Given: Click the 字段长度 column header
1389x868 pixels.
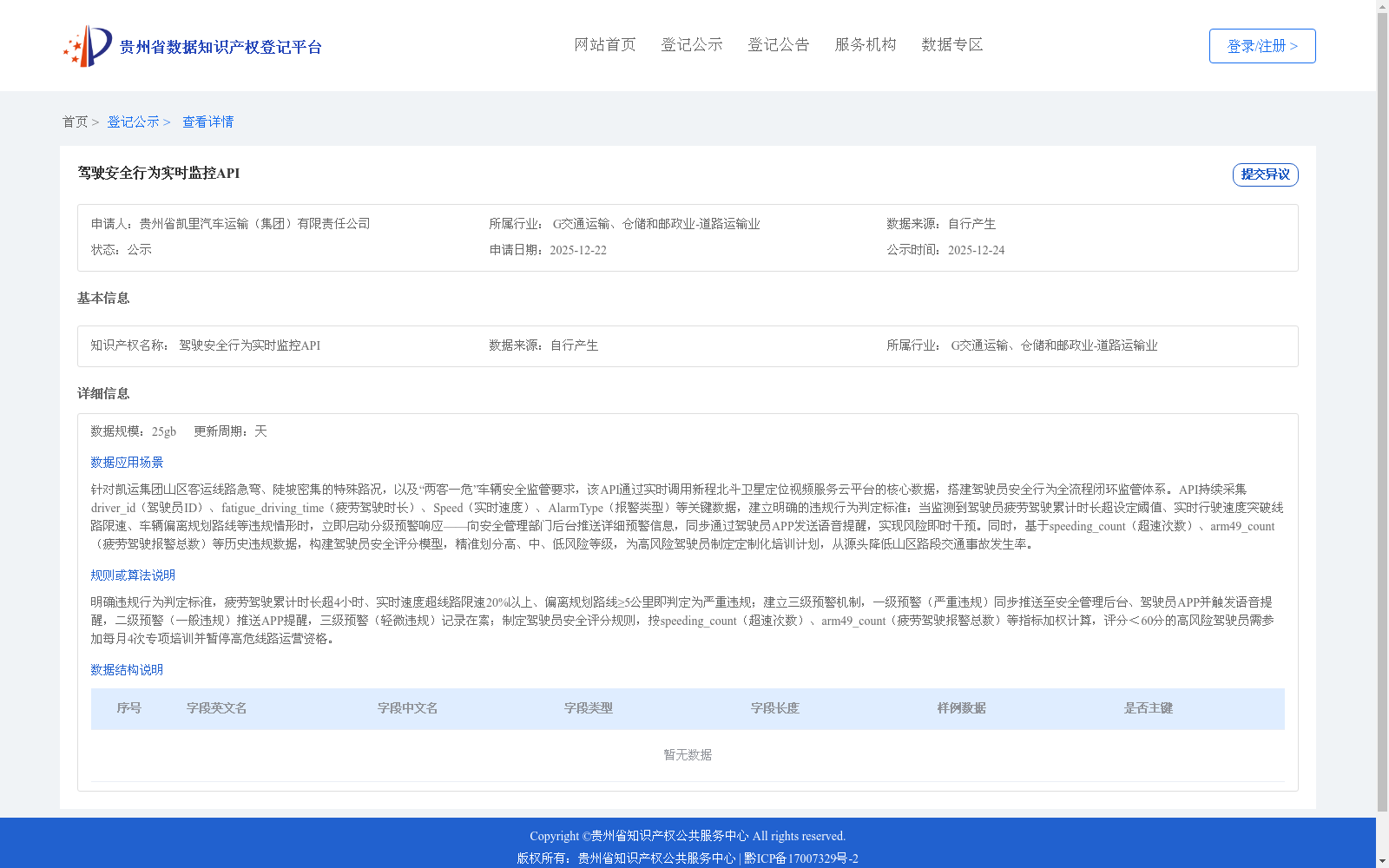Looking at the screenshot, I should [775, 708].
